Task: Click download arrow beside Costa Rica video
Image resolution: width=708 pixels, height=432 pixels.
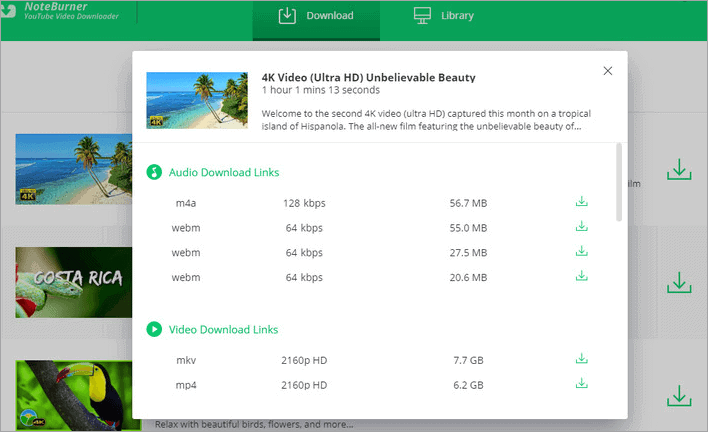Action: click(x=679, y=283)
